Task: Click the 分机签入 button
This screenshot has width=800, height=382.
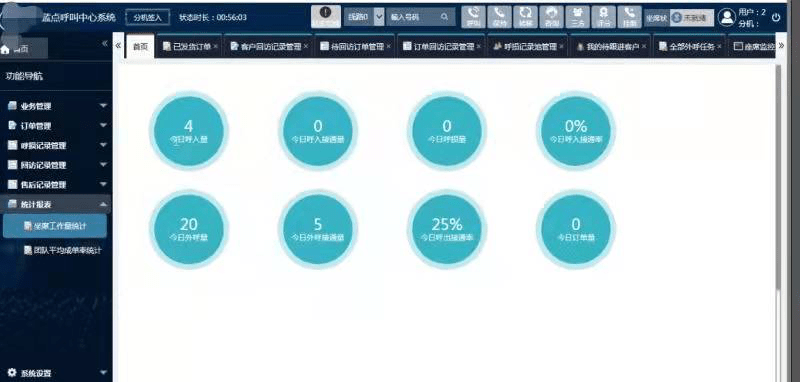Action: point(147,17)
